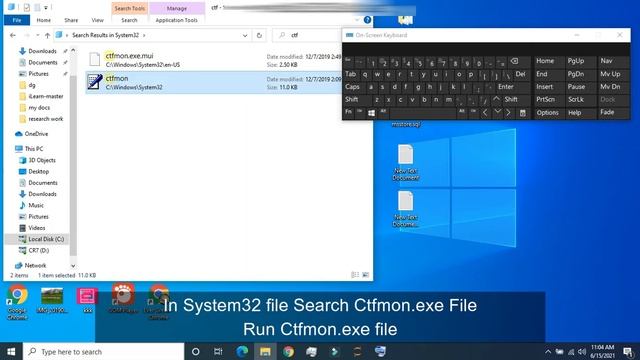Click the search box containing ctf
Viewport: 640px width, 360px height.
coord(307,36)
